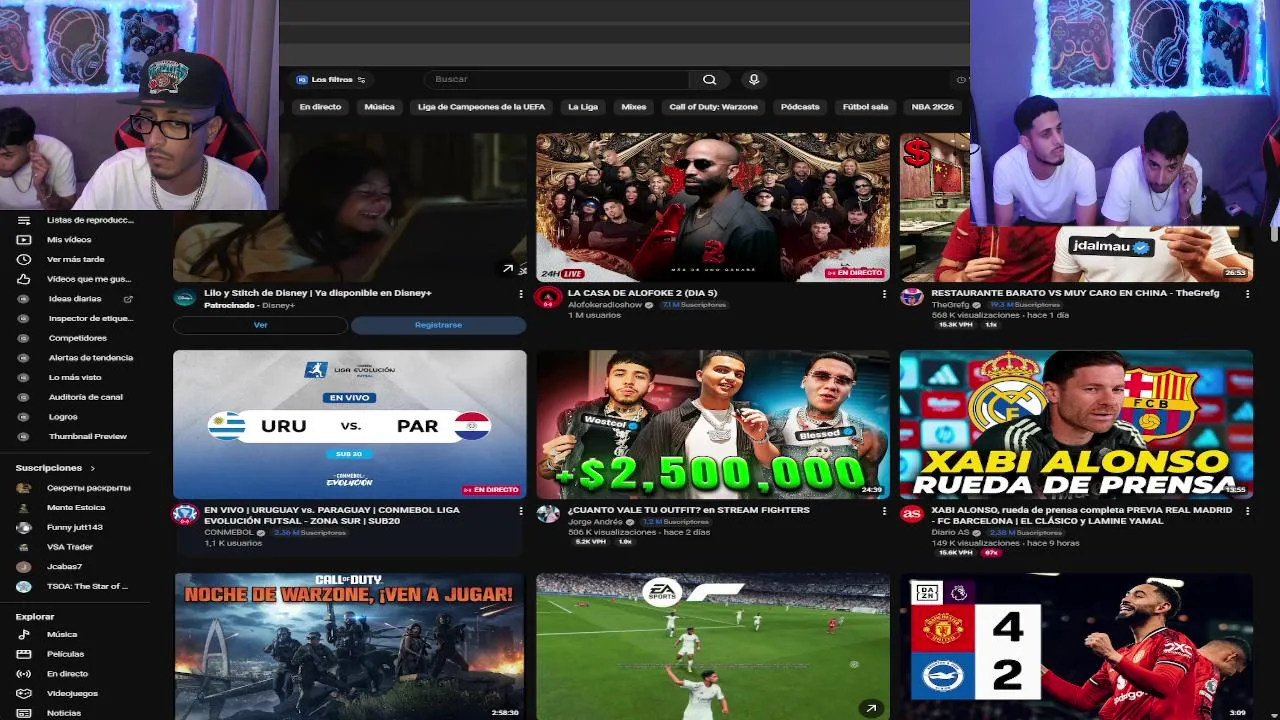This screenshot has width=1280, height=720.
Task: Click the Auditoría de canal icon
Action: click(24, 397)
